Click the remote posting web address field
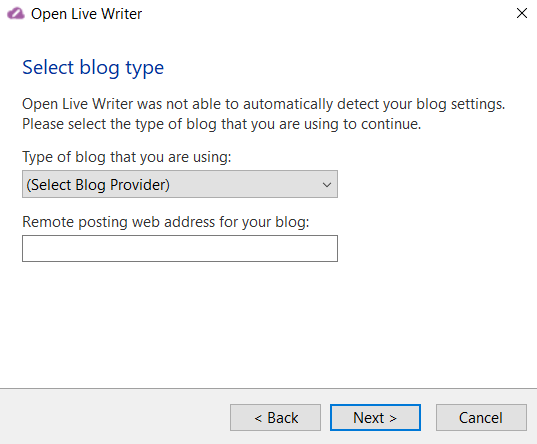The height and width of the screenshot is (444, 537). click(x=180, y=248)
